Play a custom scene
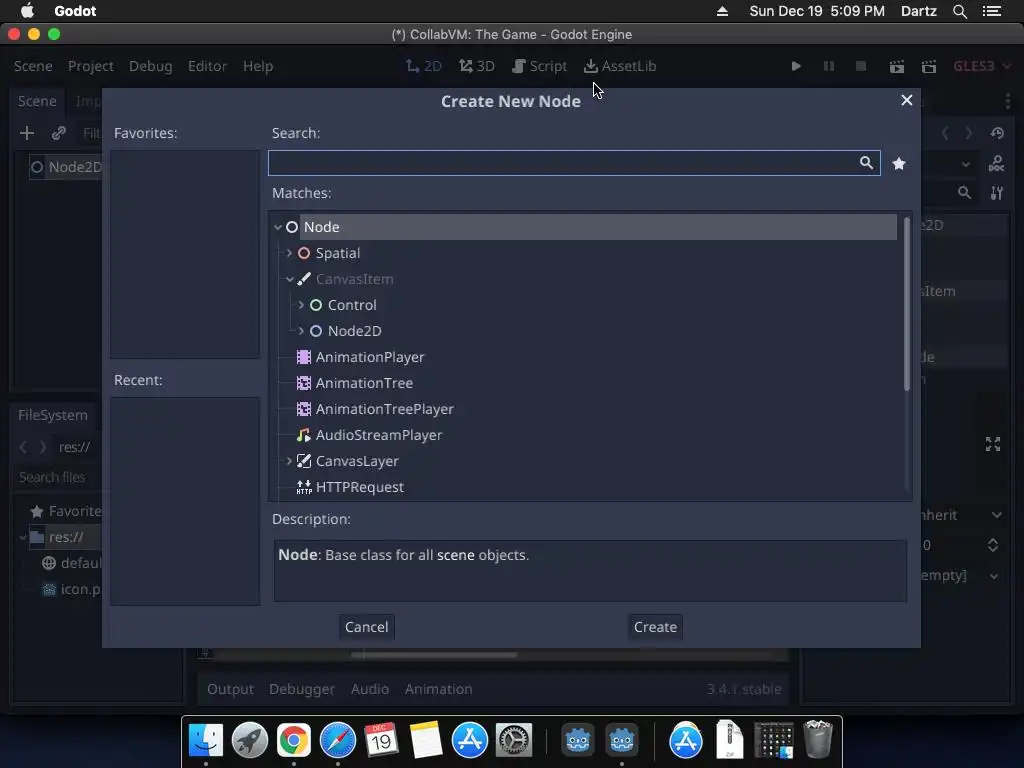Image resolution: width=1024 pixels, height=768 pixels. (929, 66)
